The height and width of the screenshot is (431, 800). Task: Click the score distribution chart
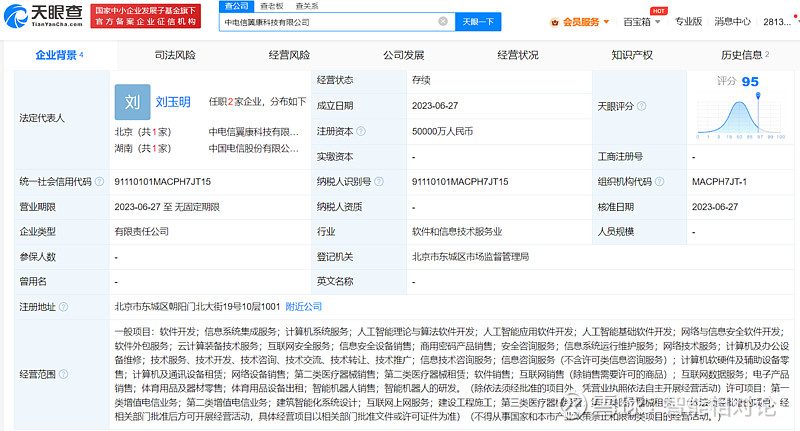740,116
